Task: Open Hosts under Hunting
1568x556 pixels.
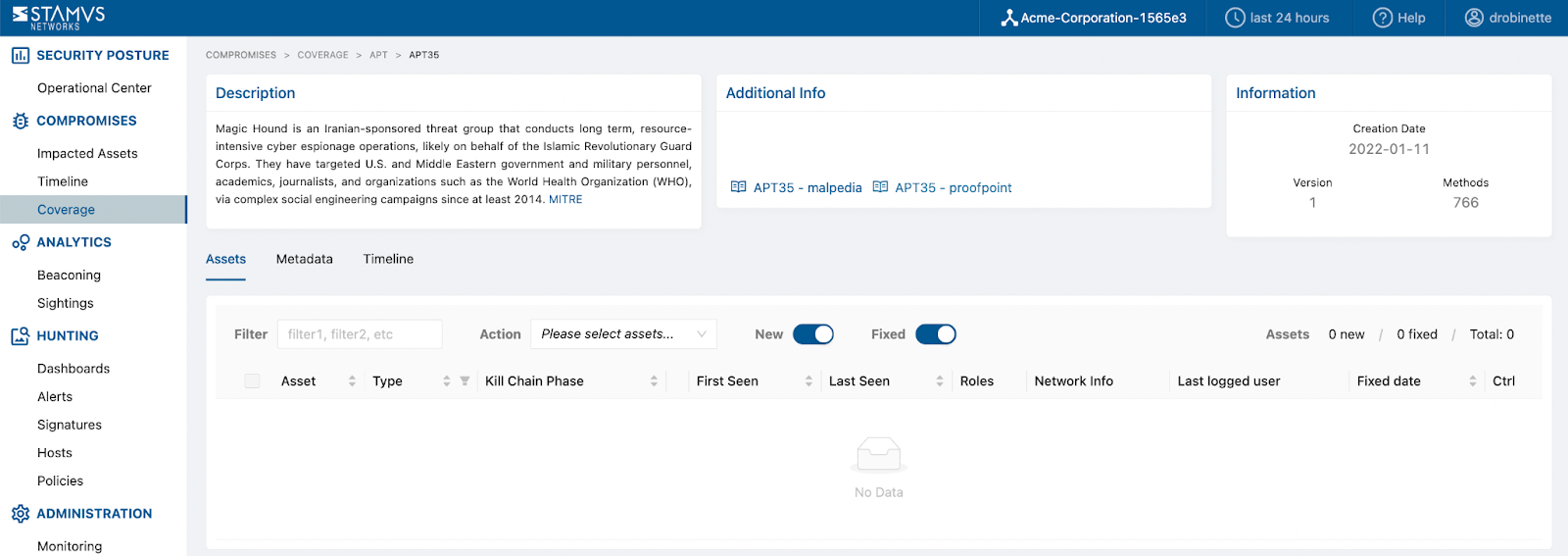Action: pos(55,453)
